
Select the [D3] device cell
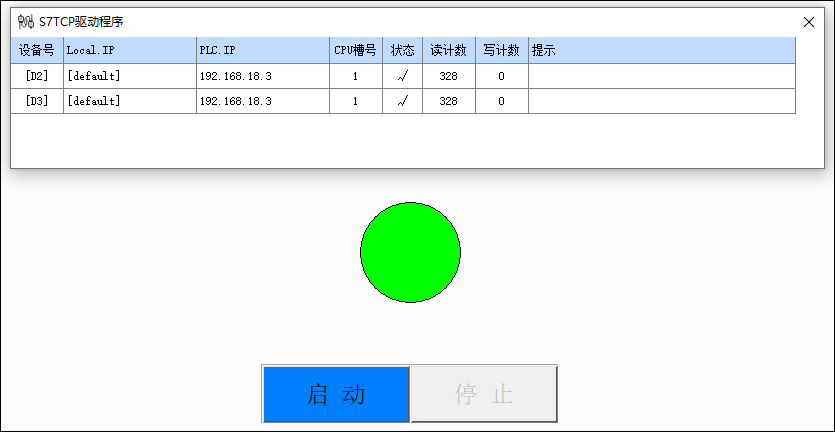(37, 101)
